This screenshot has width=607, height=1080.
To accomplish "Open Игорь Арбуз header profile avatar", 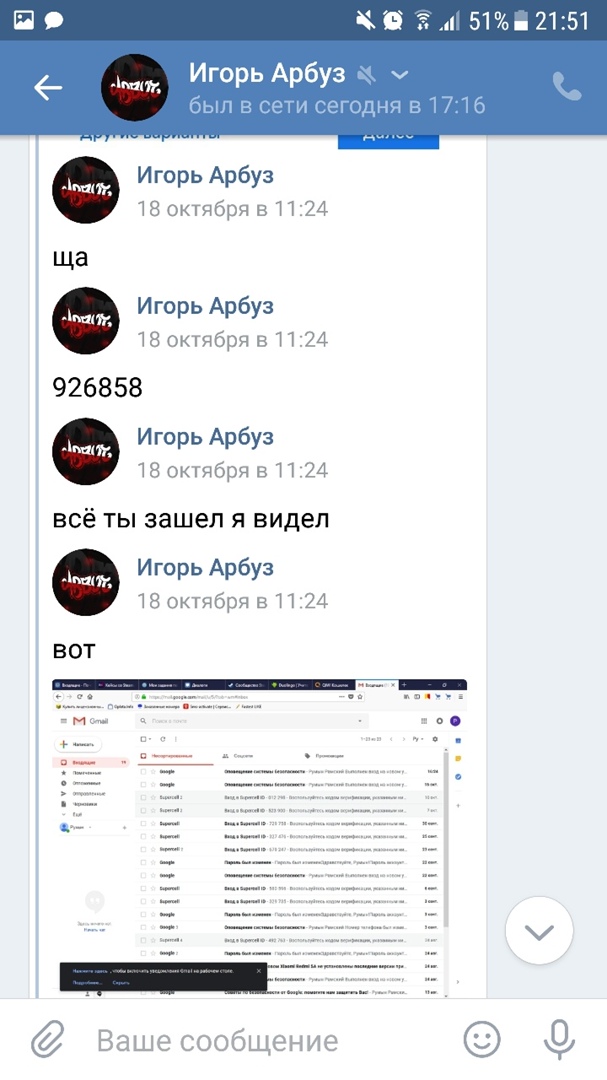I will tap(134, 87).
